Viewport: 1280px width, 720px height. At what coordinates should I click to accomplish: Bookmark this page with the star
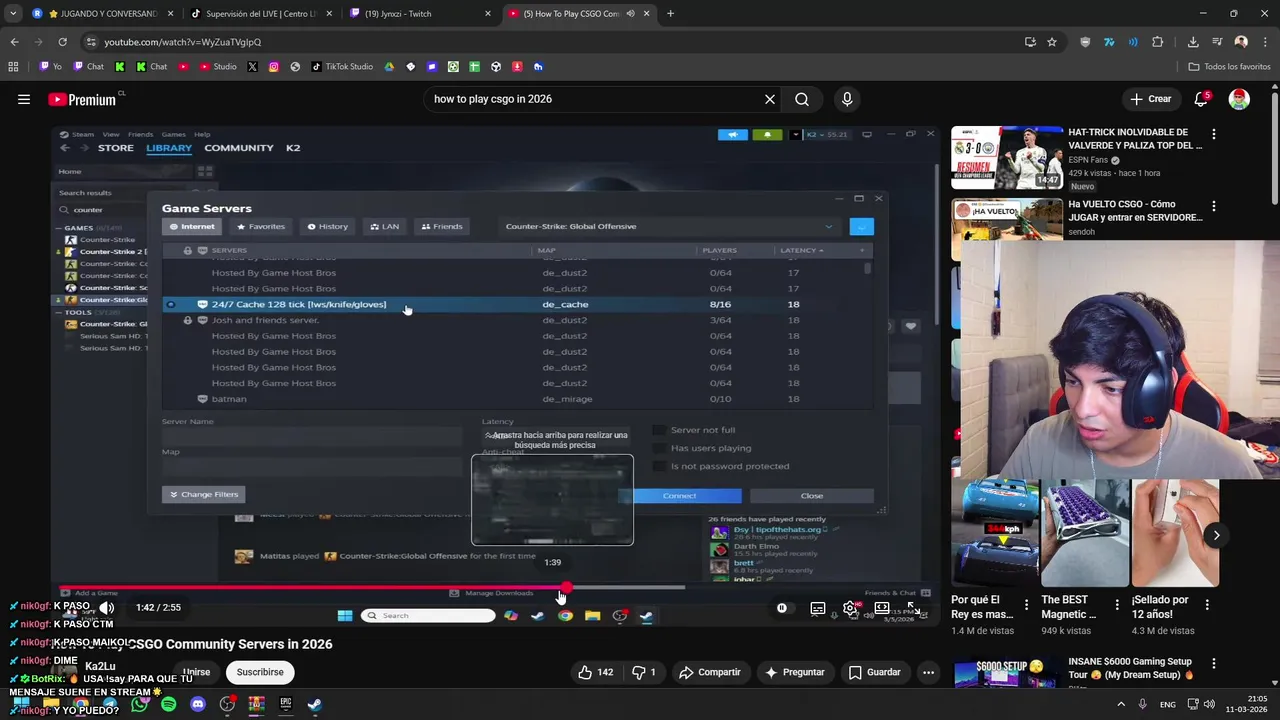click(1052, 42)
